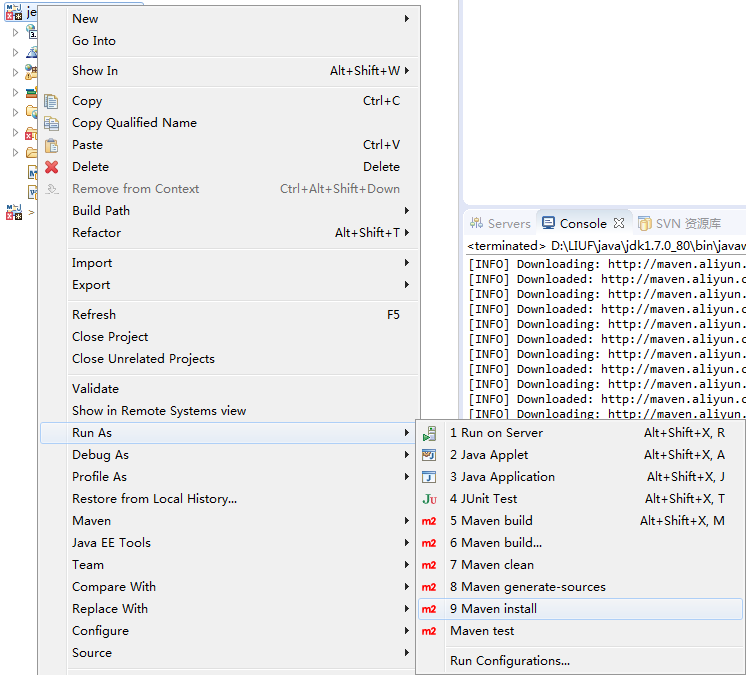The height and width of the screenshot is (675, 746).
Task: Open the Show In submenu arrow
Action: (407, 70)
